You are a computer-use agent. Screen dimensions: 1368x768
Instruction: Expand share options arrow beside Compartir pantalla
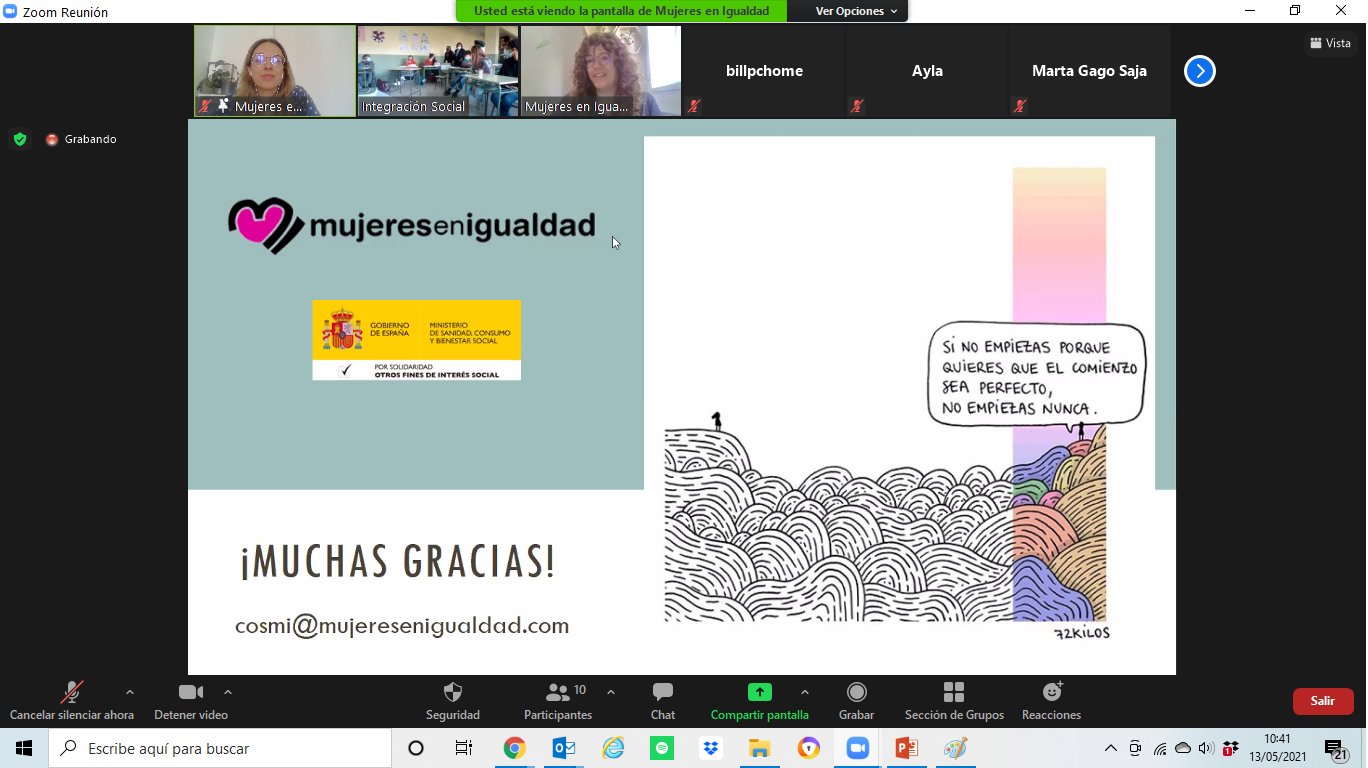tap(805, 692)
